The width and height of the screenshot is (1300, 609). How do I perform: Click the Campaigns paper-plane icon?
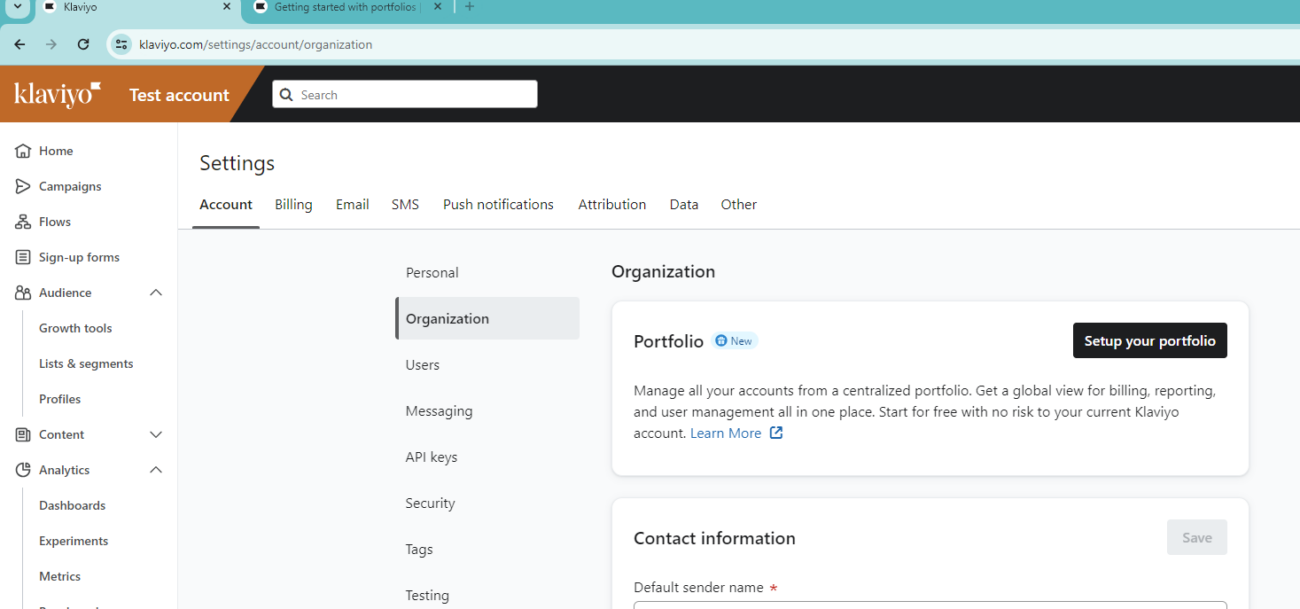[x=22, y=186]
